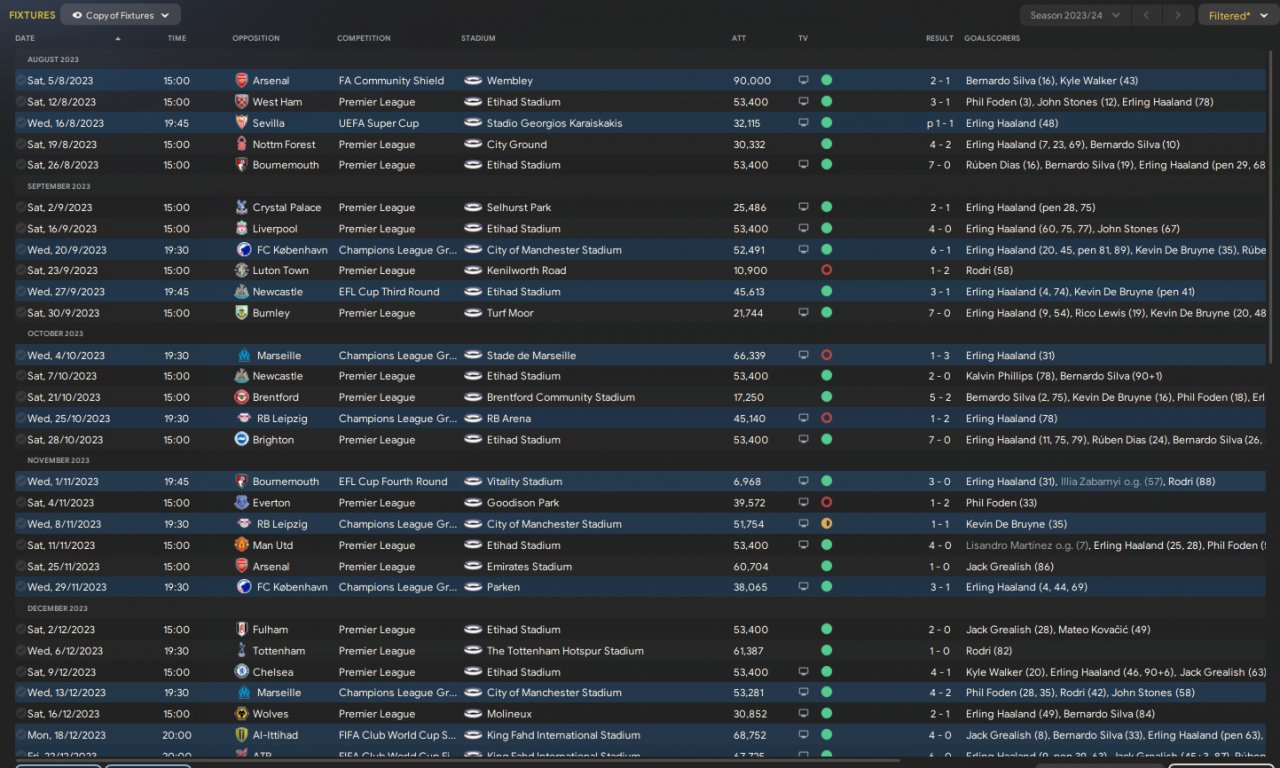Click the Luton Town club badge
The image size is (1280, 768).
pos(242,271)
